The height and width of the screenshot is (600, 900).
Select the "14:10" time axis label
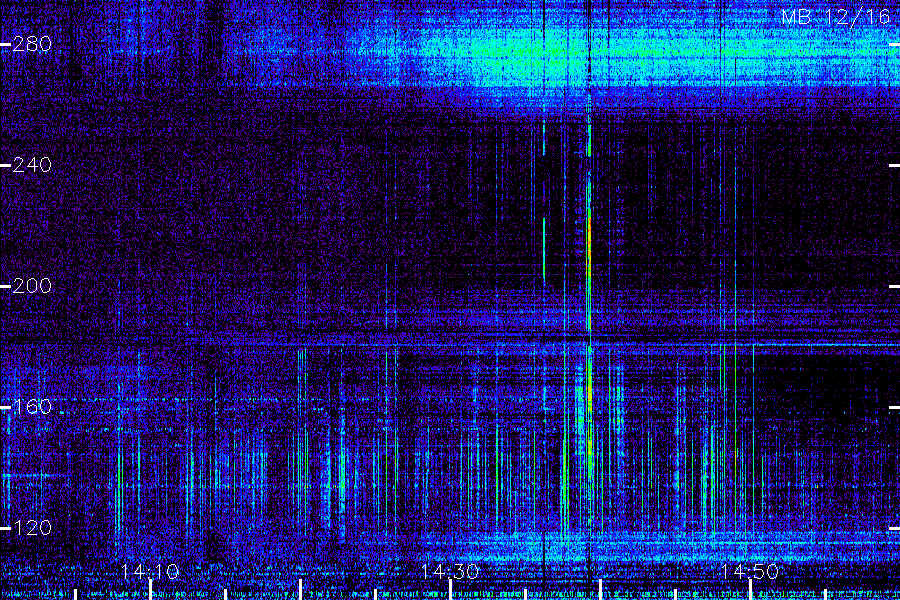click(x=150, y=571)
